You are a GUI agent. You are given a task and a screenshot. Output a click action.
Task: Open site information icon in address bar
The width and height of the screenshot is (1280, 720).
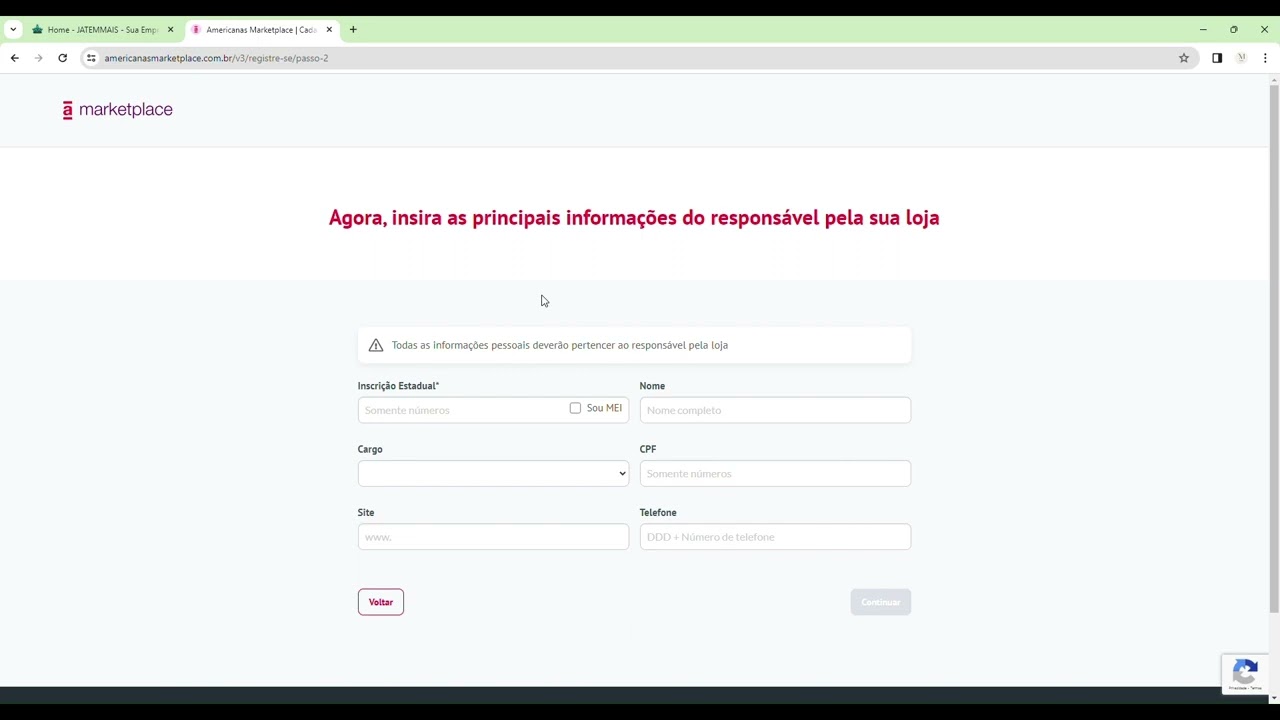(91, 58)
